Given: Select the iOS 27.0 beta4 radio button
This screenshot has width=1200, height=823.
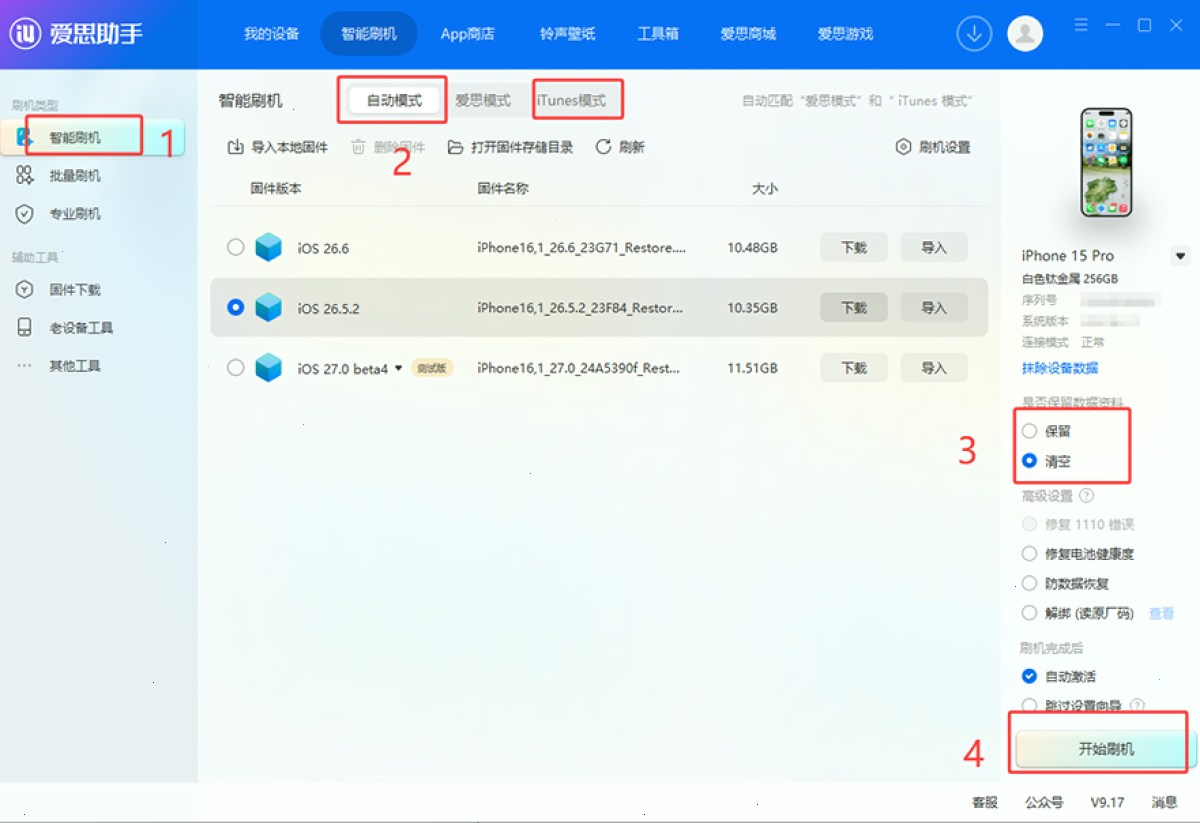Looking at the screenshot, I should (235, 367).
